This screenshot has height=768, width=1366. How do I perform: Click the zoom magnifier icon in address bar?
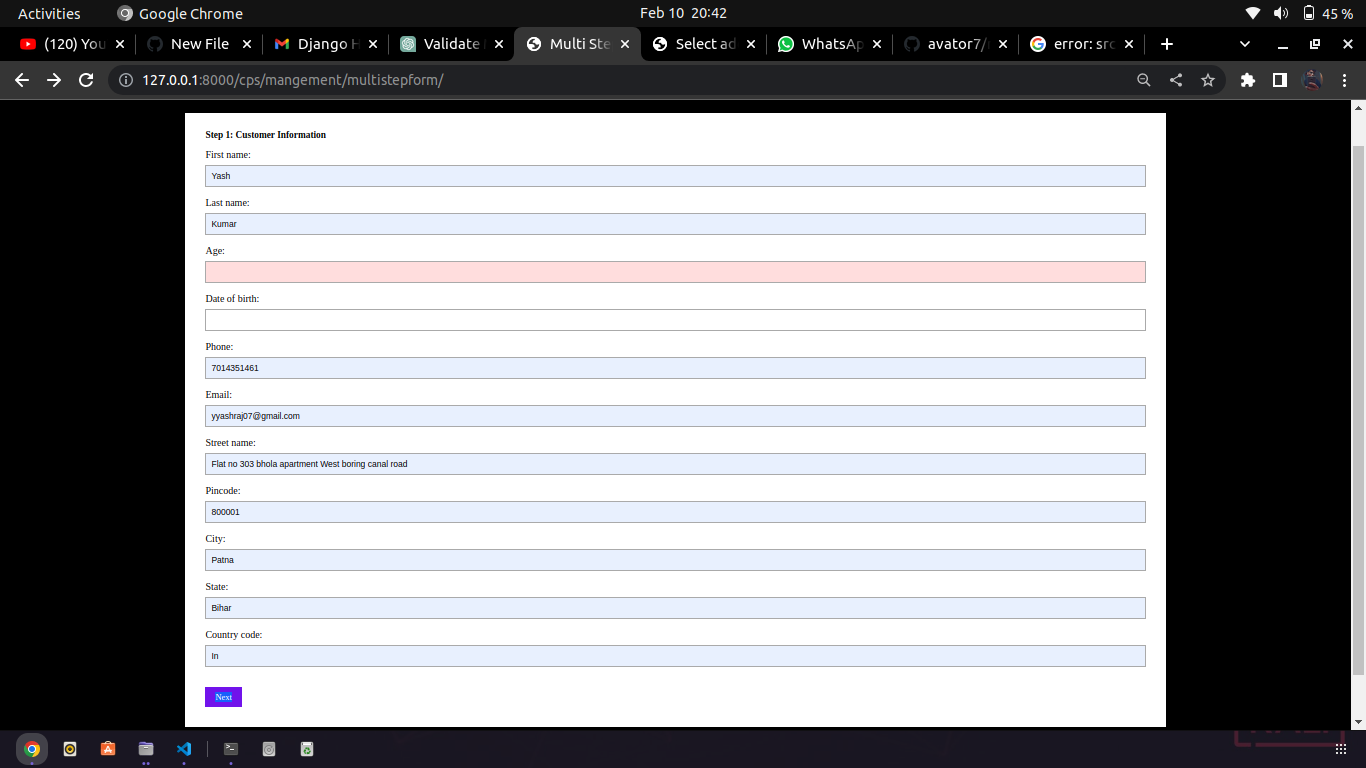(x=1144, y=80)
